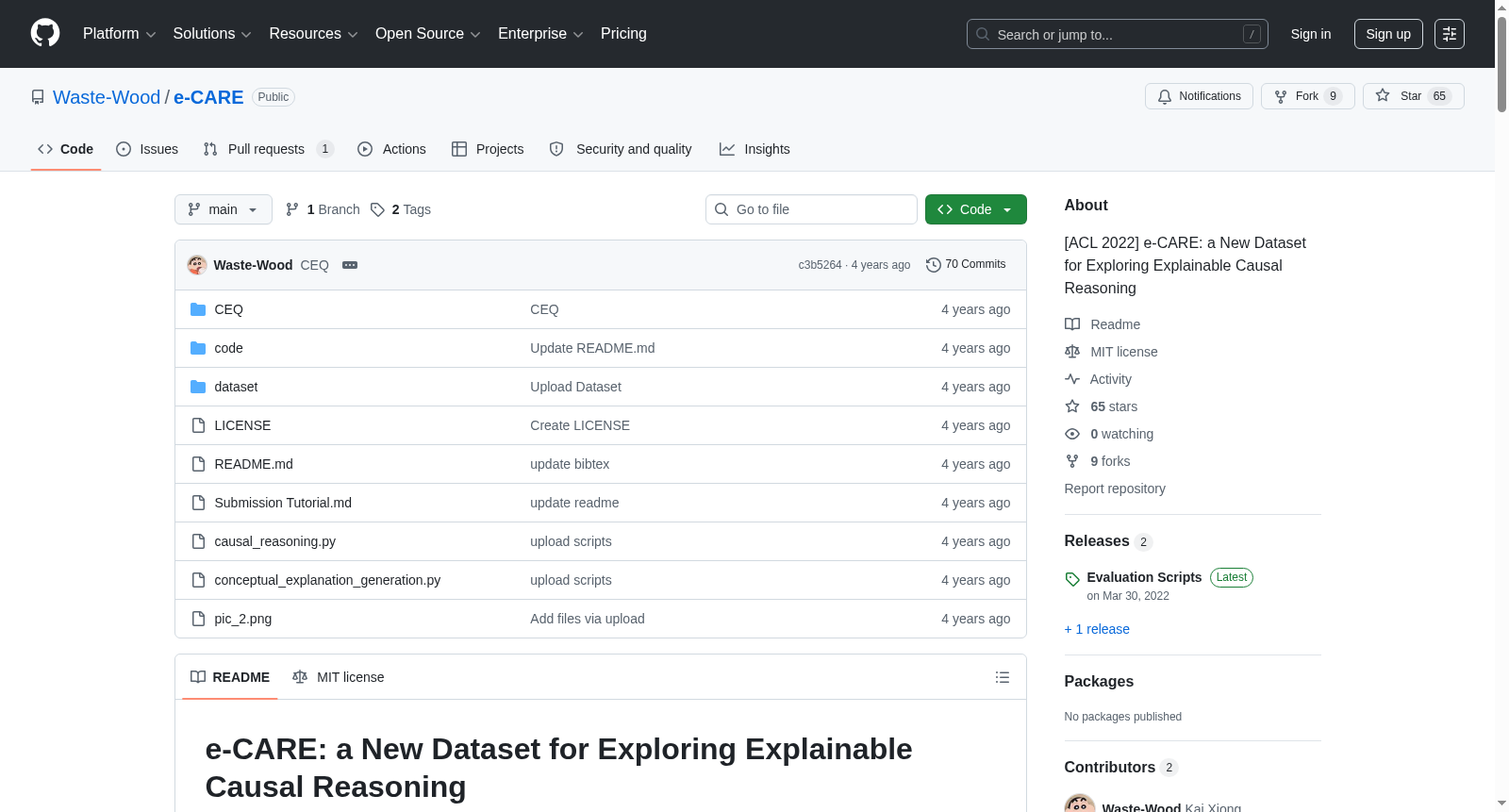The image size is (1509, 812).
Task: Open the header menu icon beside Sign up
Action: pos(1450,34)
